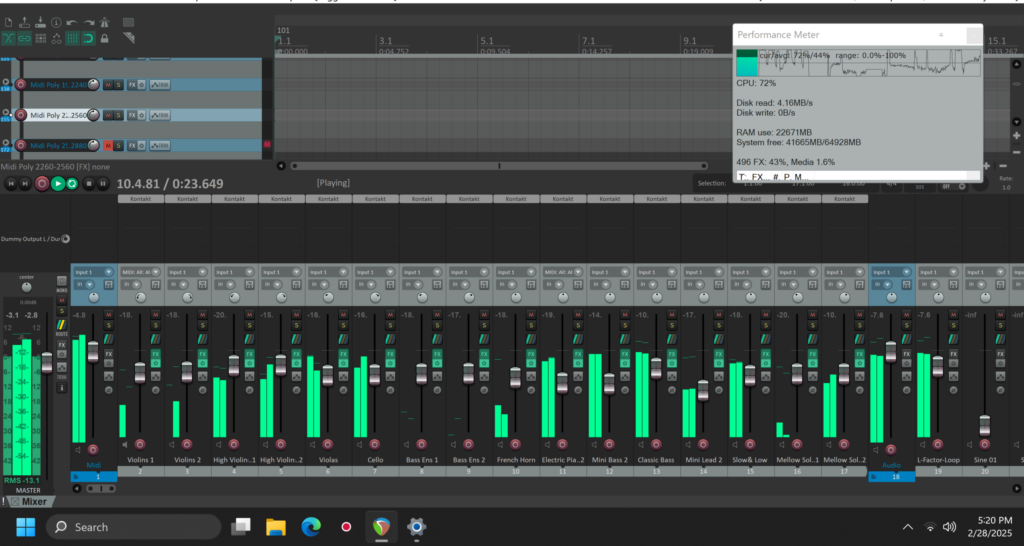Open MIDI: All input dropdown on Violins 1
Screen dimensions: 1024x546
(140, 272)
